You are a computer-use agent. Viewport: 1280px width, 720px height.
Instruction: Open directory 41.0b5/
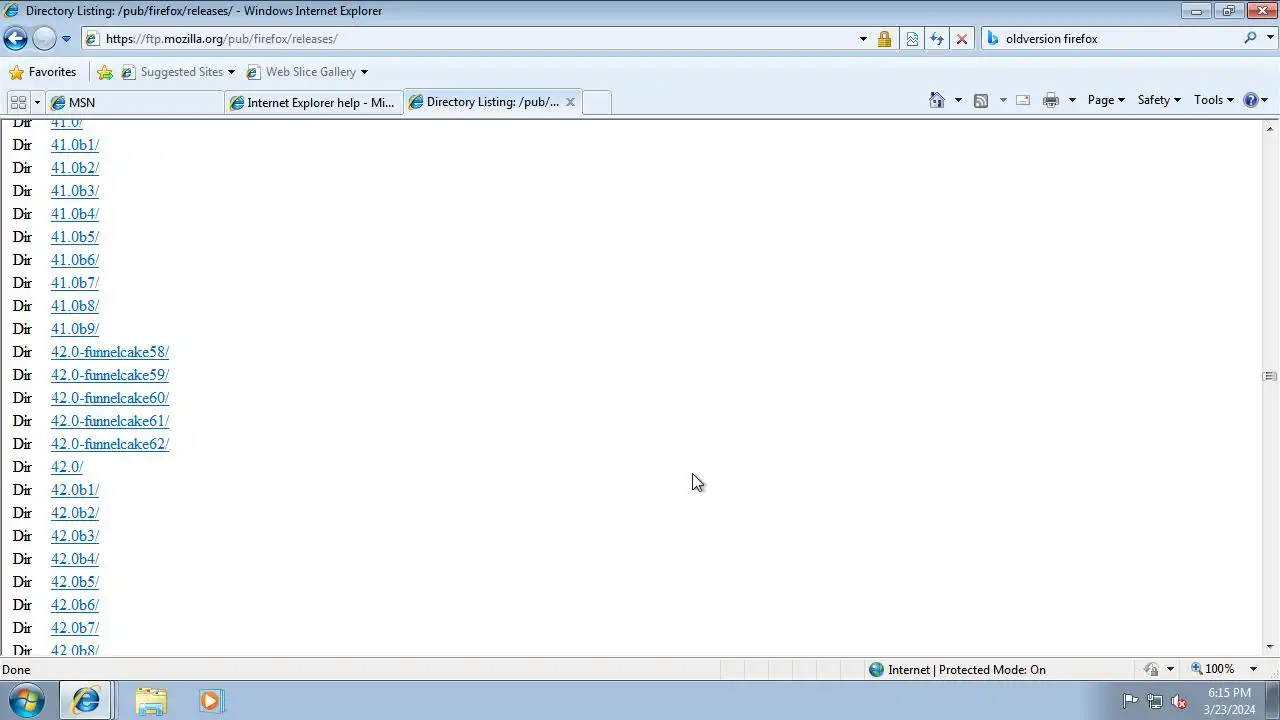pos(75,237)
